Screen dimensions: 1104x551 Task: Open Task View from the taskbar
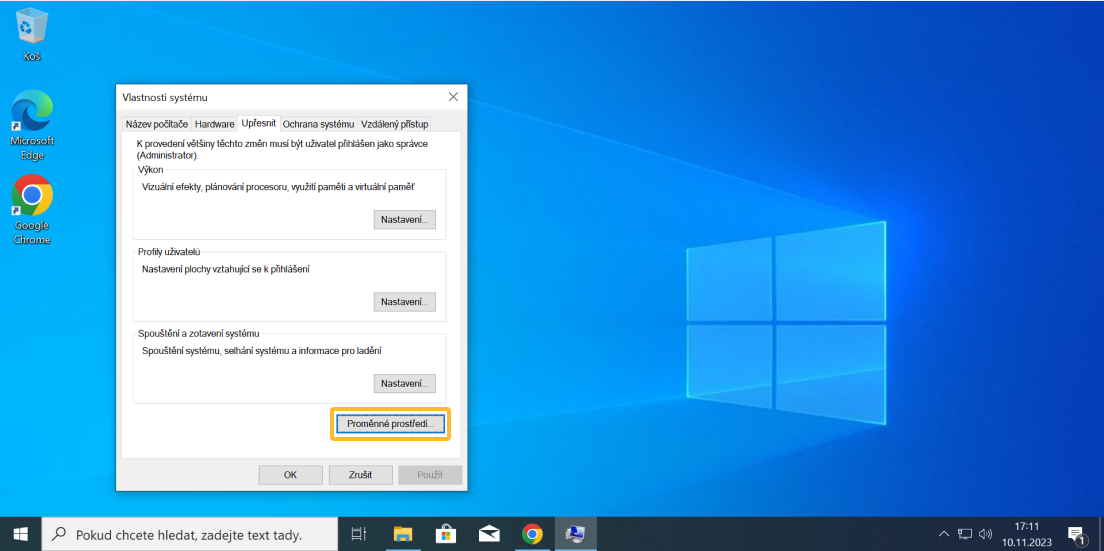click(x=359, y=534)
